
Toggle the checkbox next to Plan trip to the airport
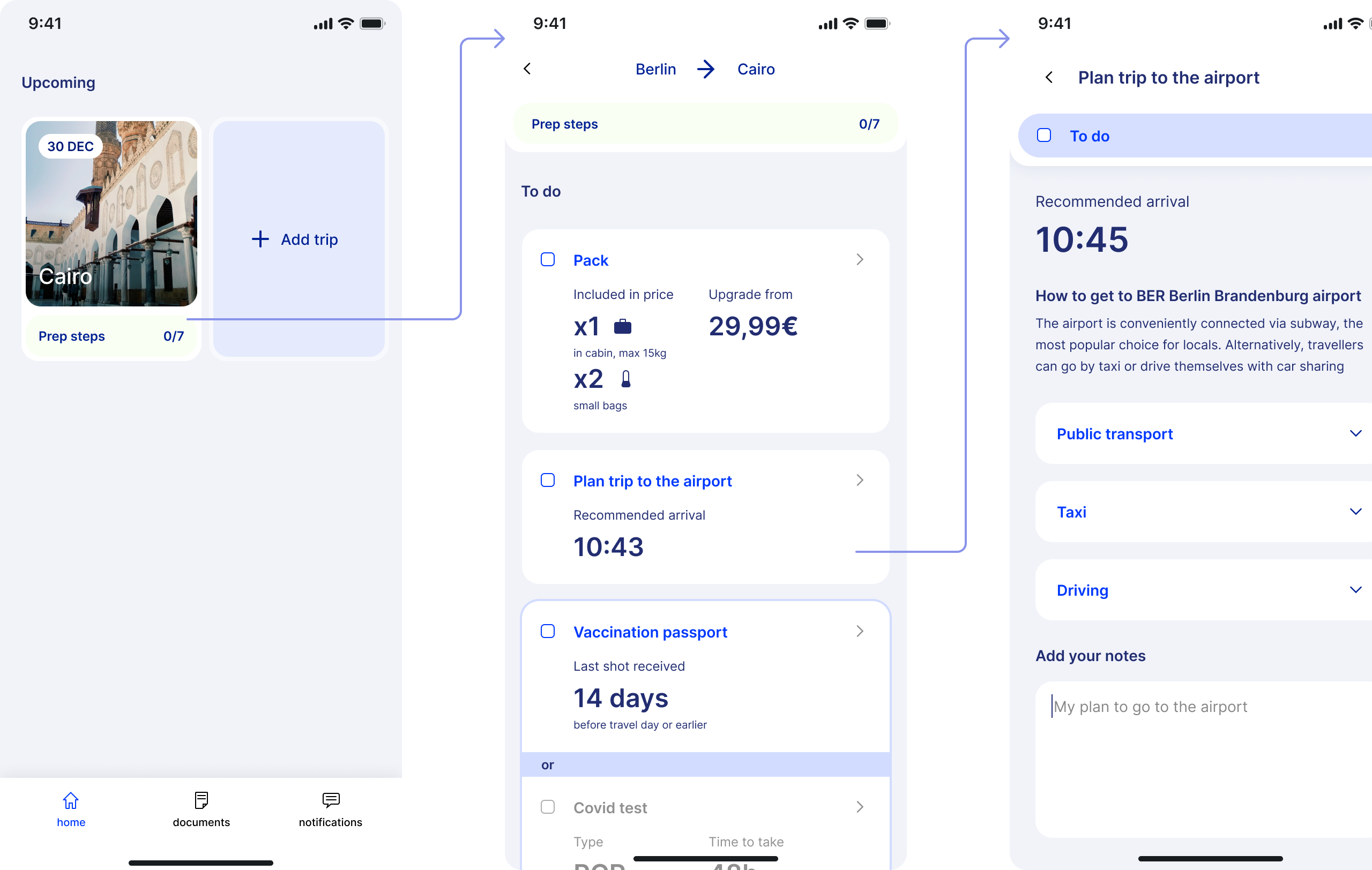coord(548,481)
